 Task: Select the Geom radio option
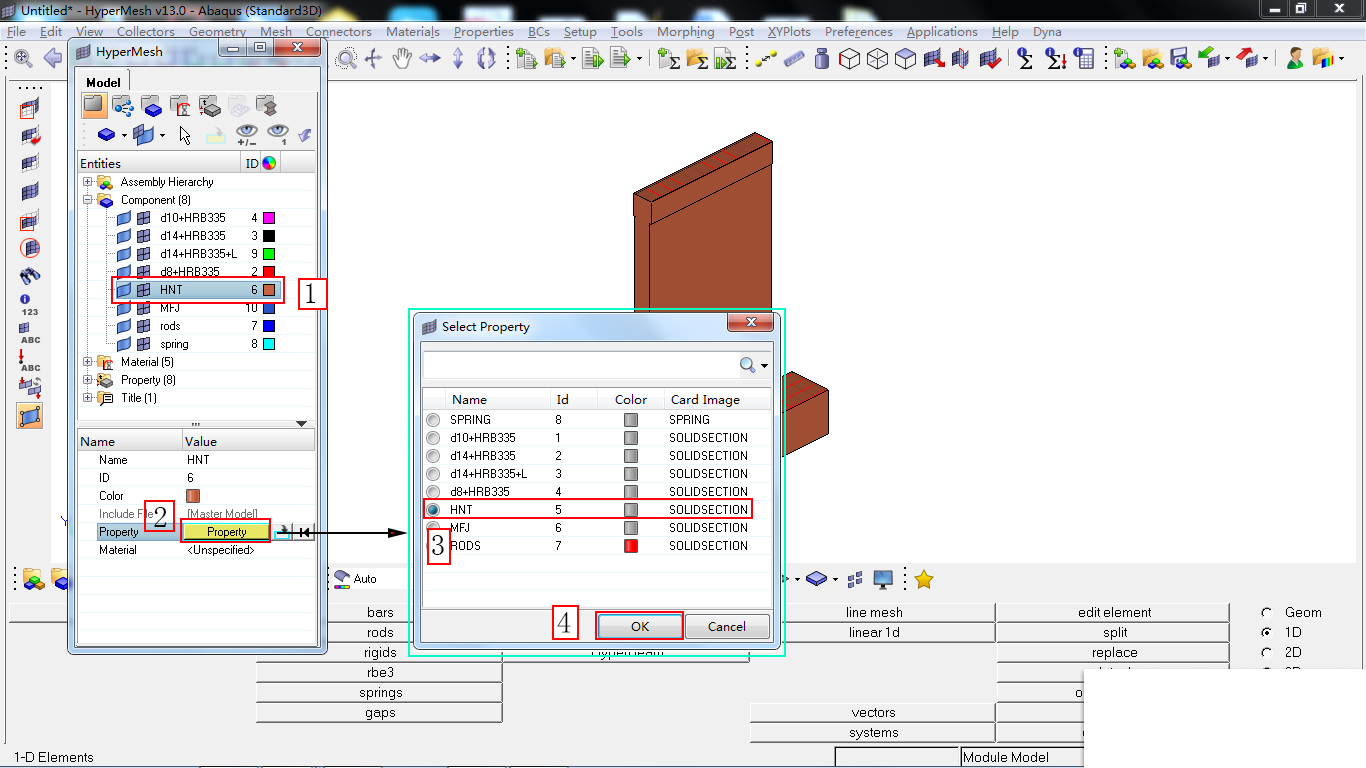click(1267, 613)
